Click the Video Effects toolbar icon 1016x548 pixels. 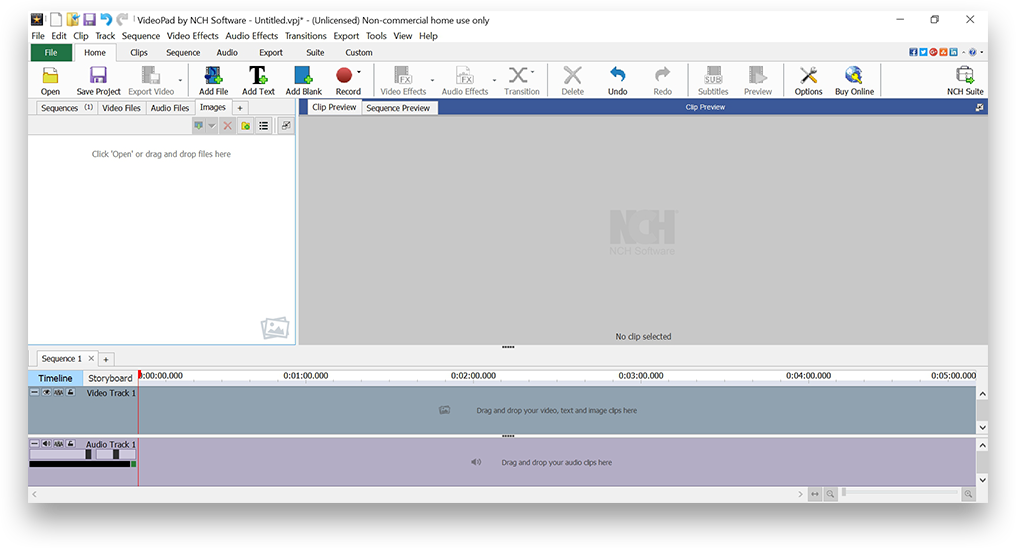403,76
